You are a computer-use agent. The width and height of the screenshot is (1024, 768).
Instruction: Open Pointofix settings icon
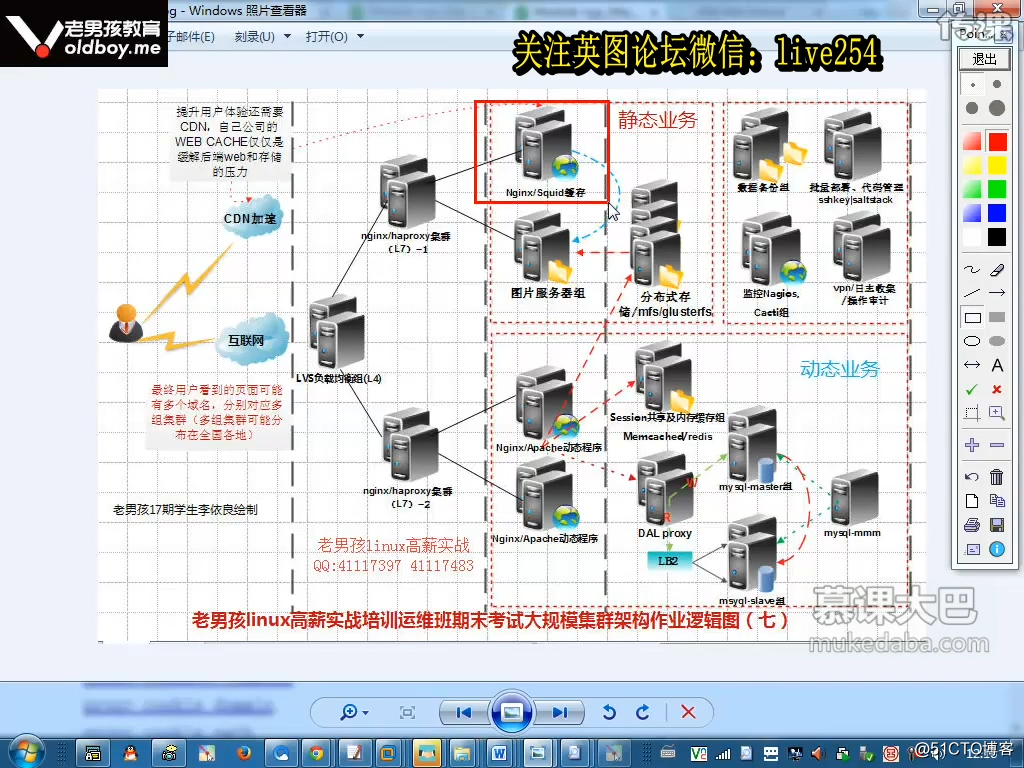(x=972, y=549)
